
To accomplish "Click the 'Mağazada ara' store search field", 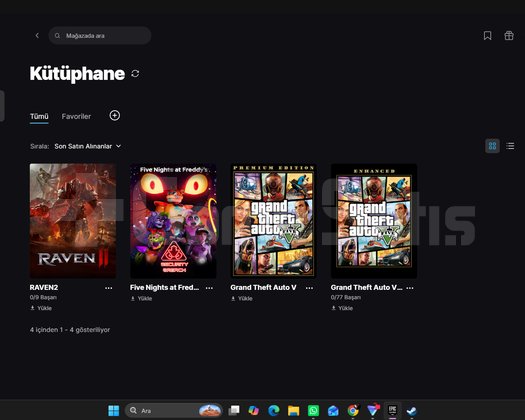I will [x=100, y=36].
